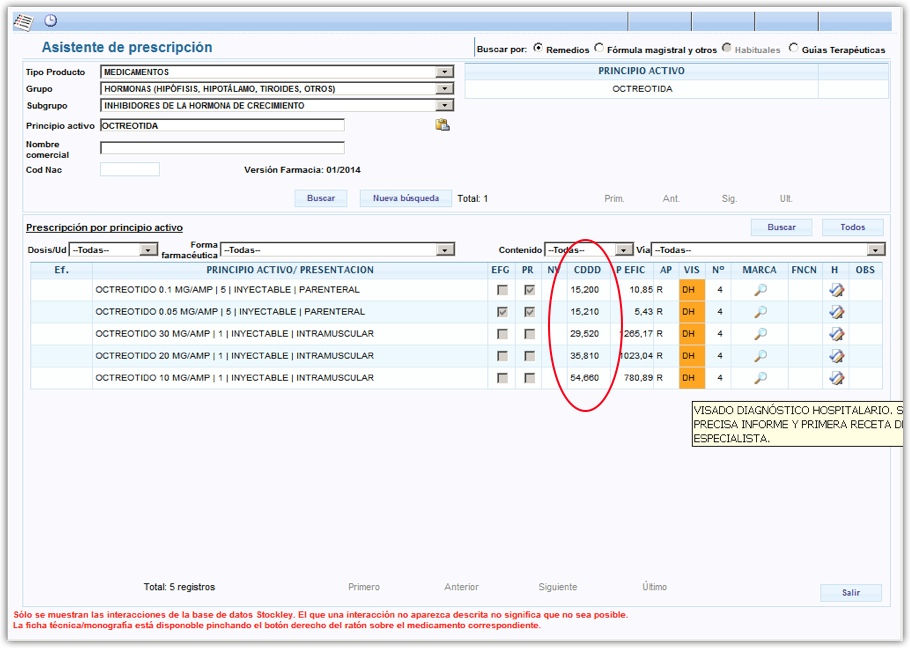The height and width of the screenshot is (648, 910).
Task: Click the Nombre comercial text field
Action: [222, 148]
